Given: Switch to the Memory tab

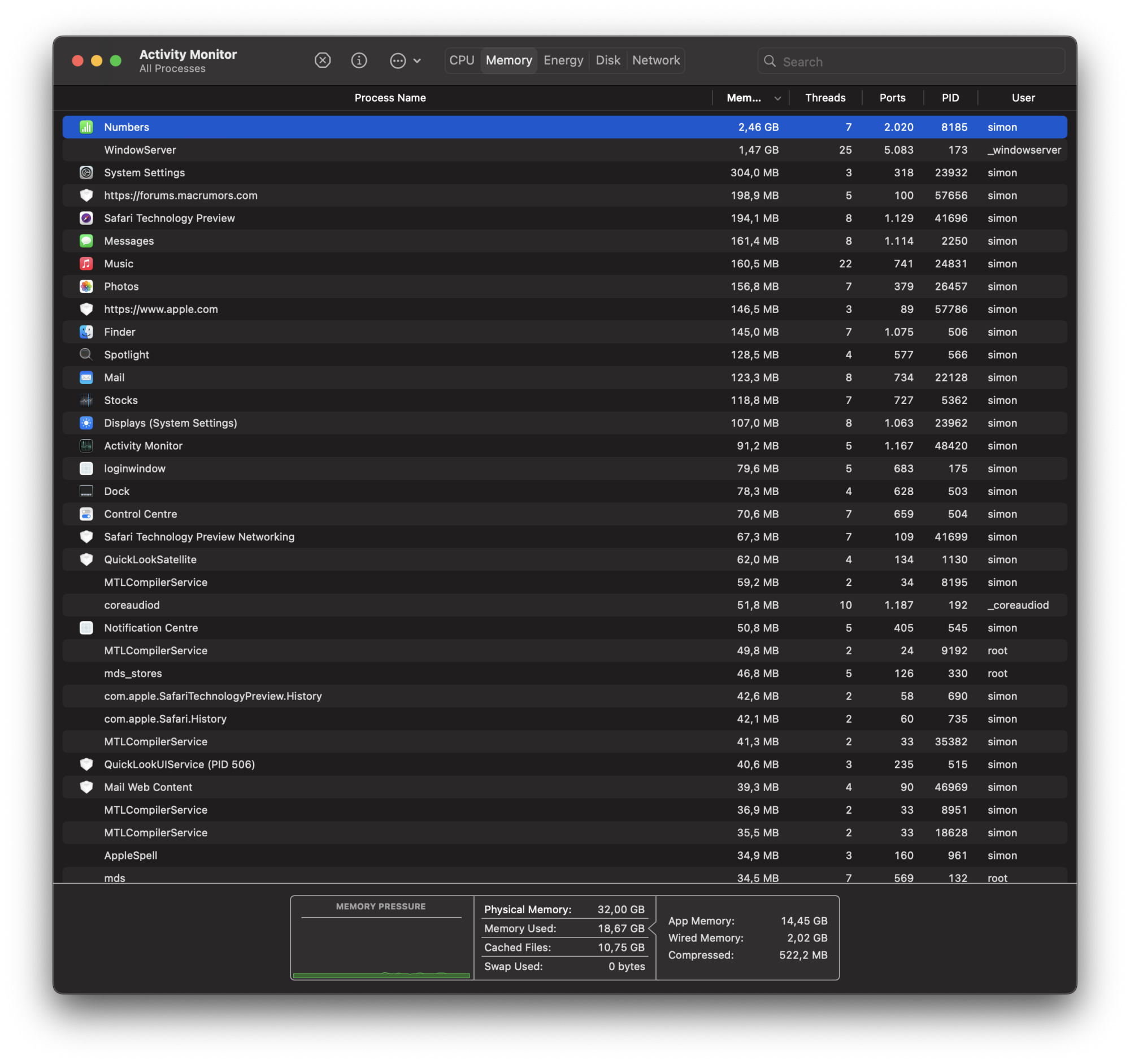Looking at the screenshot, I should coord(508,60).
